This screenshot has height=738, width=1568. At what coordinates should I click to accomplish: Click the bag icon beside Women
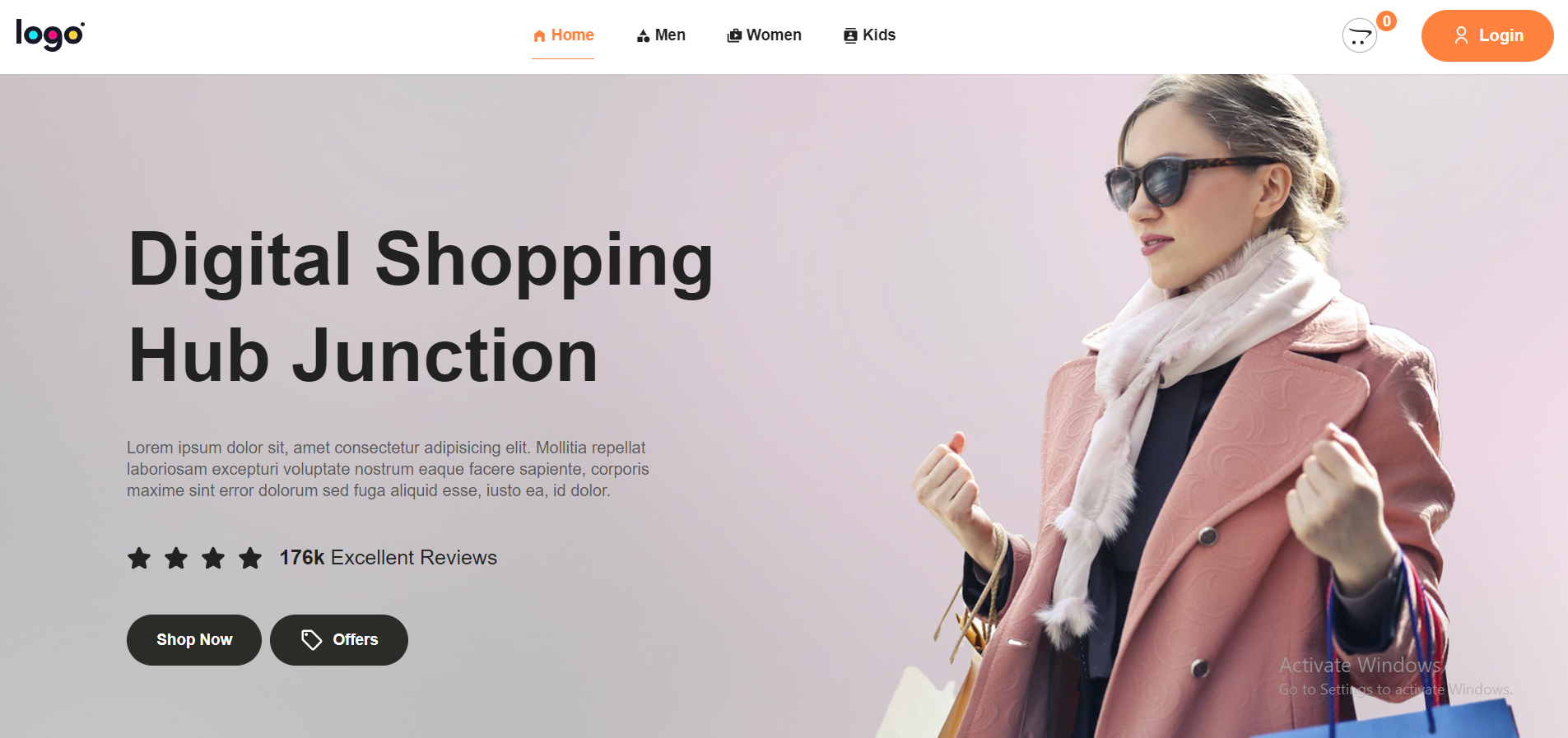tap(734, 36)
